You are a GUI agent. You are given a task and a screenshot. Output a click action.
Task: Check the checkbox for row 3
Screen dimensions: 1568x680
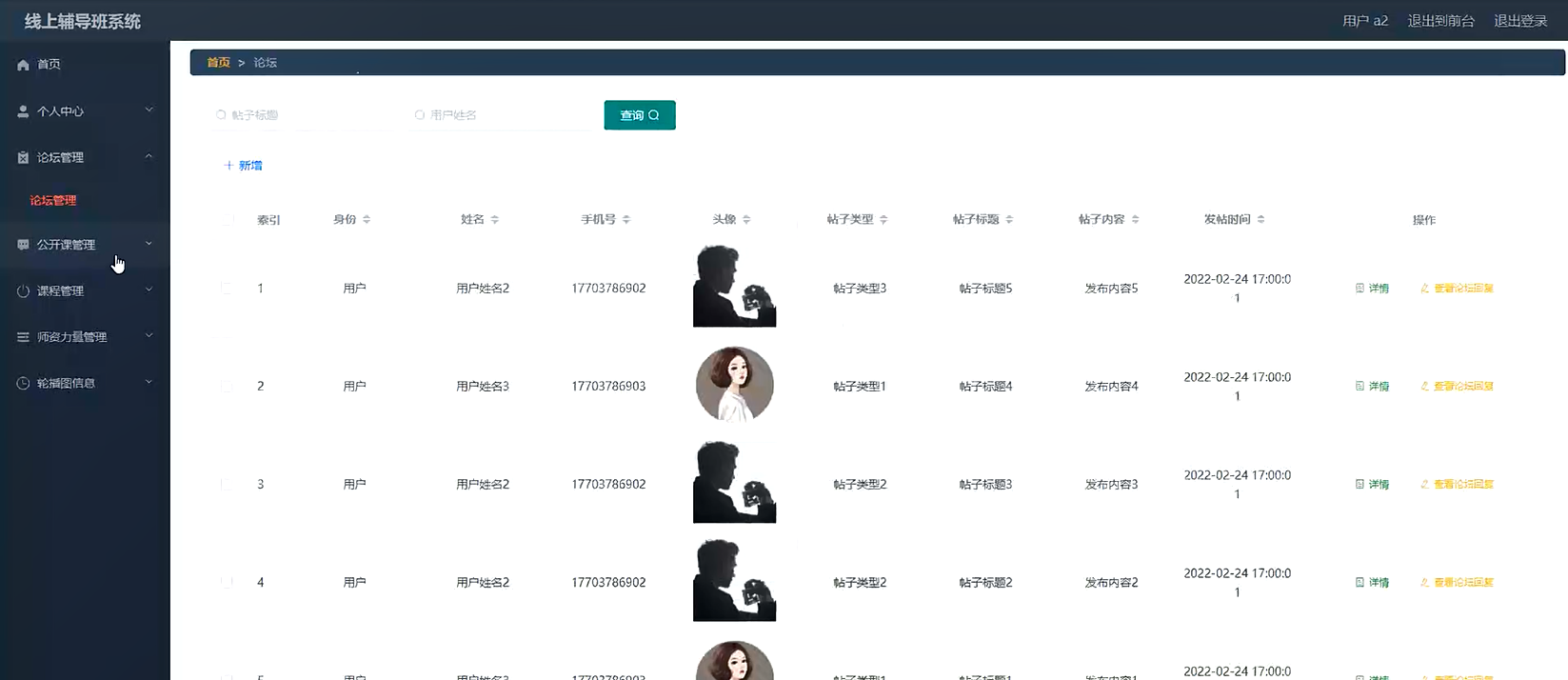227,485
